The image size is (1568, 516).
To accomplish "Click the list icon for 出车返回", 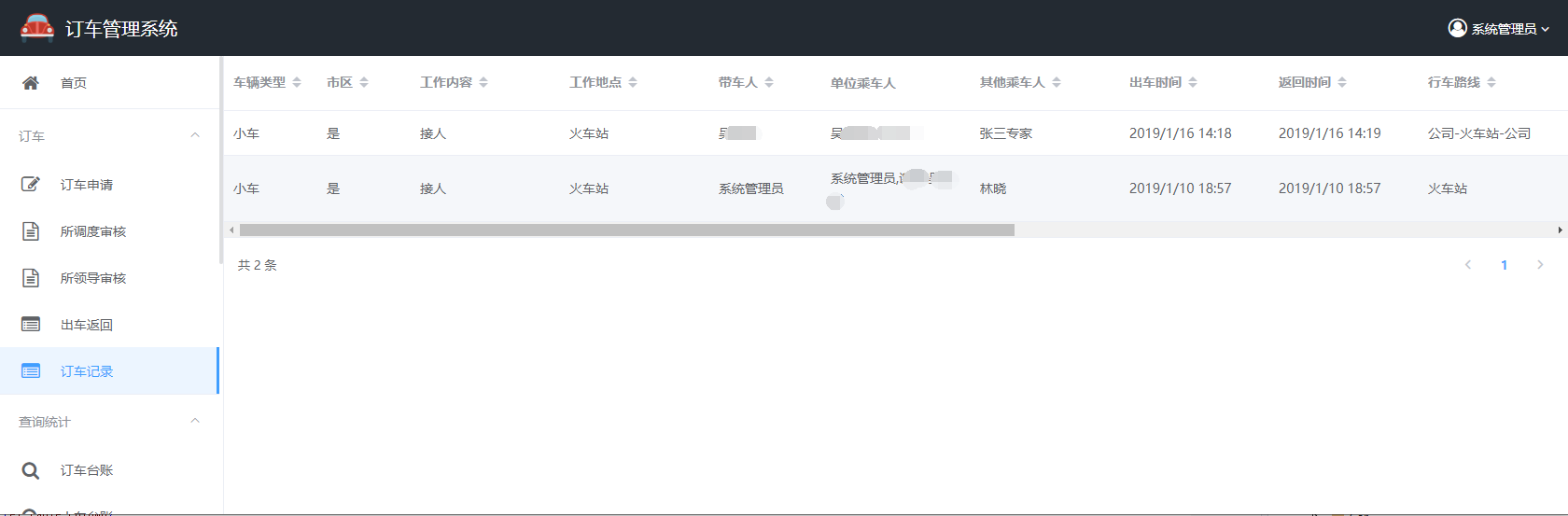I will (x=31, y=325).
